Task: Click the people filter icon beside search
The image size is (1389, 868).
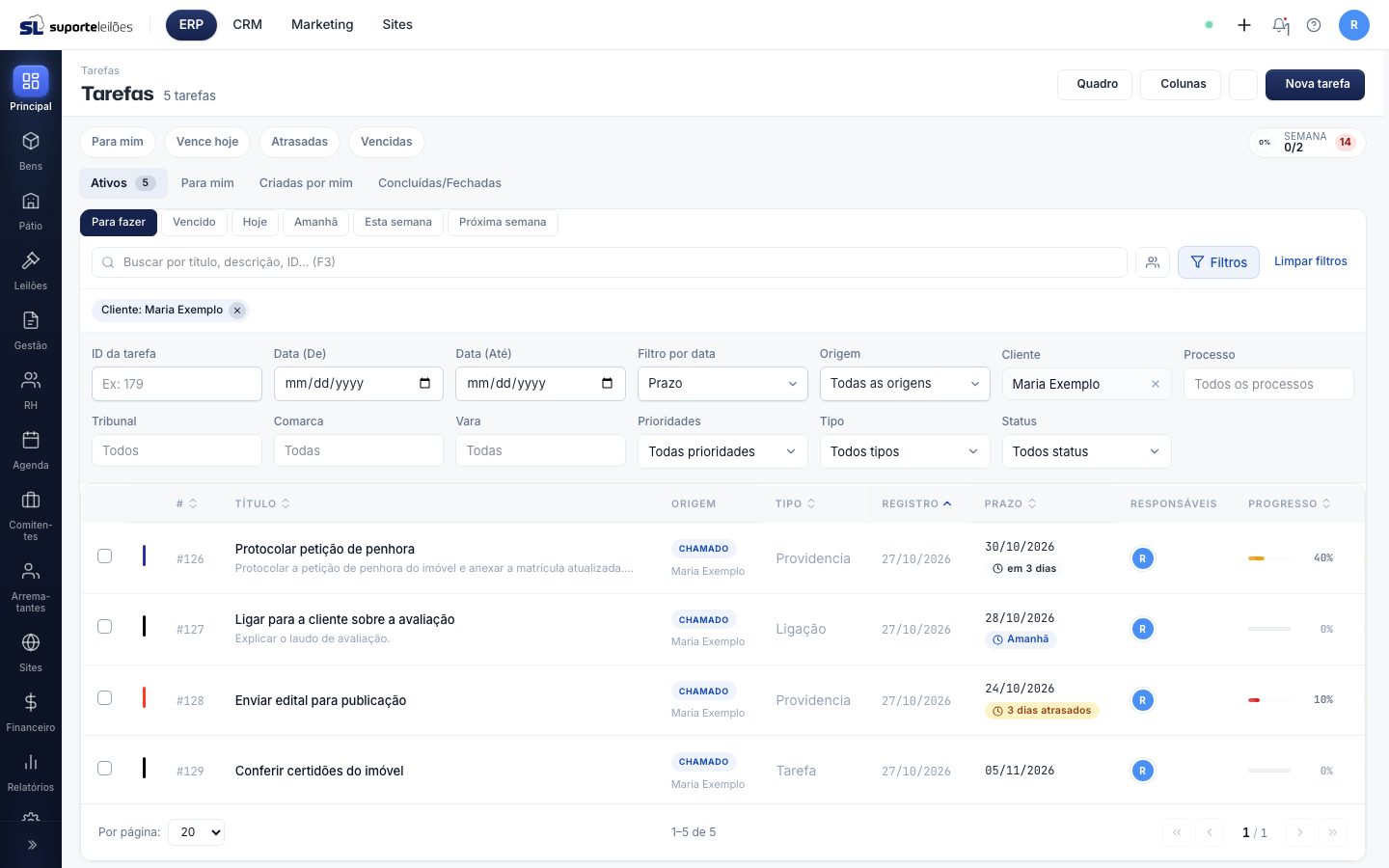Action: click(x=1153, y=262)
